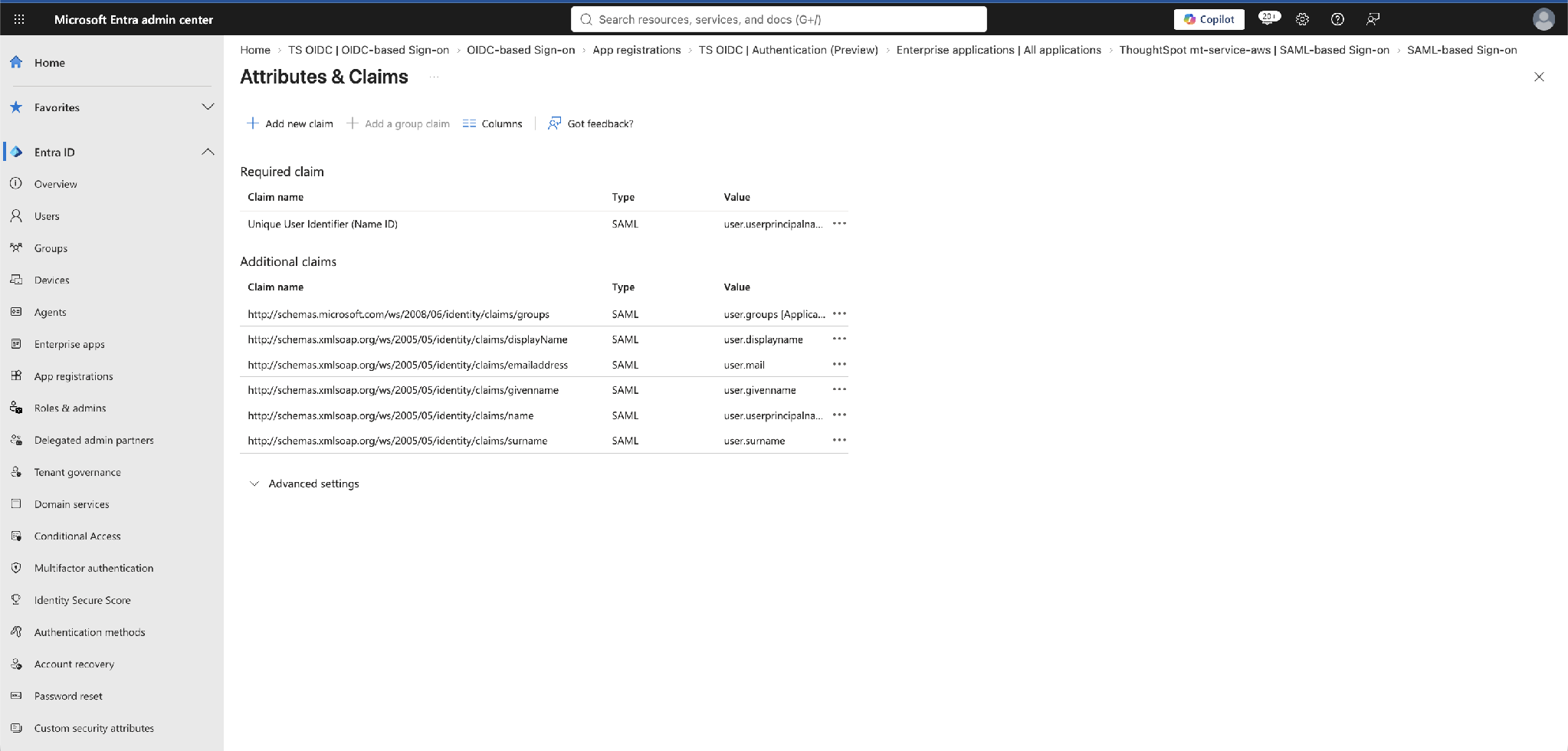Screen dimensions: 1568x751
Task: Click user.displayname value cell
Action: point(763,339)
